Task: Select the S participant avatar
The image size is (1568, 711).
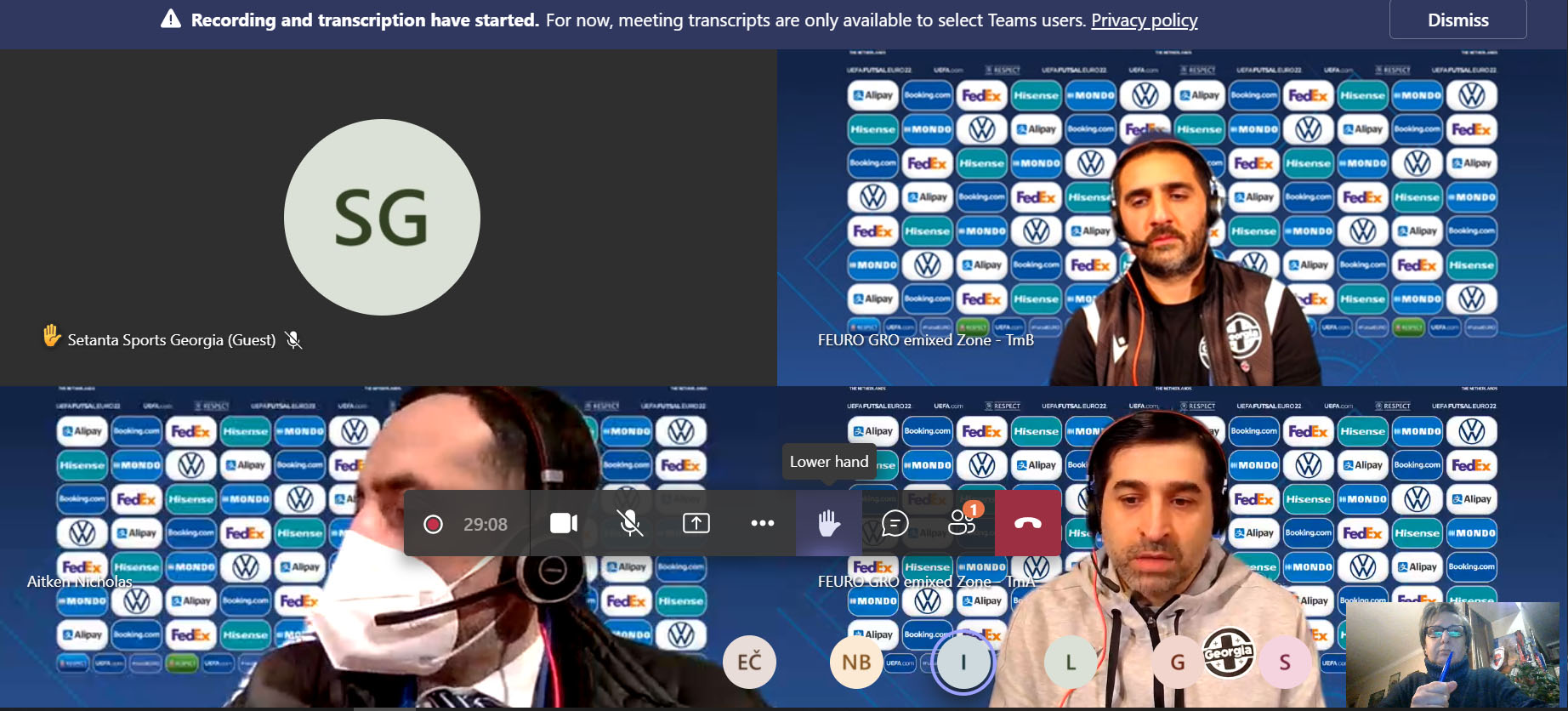Action: point(1285,662)
